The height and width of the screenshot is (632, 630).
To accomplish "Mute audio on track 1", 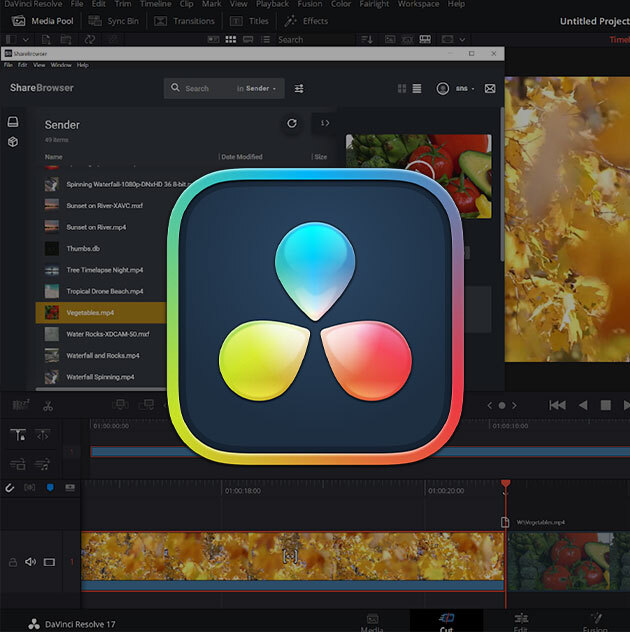I will (31, 562).
